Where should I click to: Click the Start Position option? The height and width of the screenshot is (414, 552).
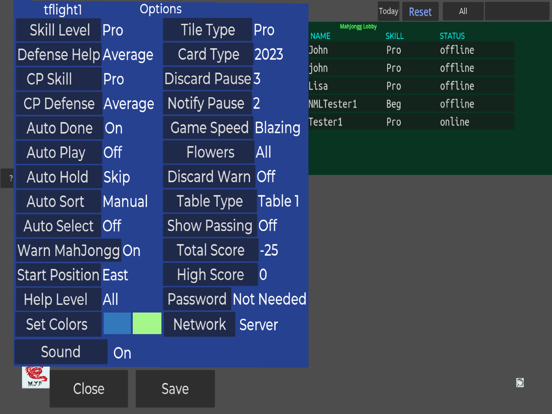coord(58,275)
